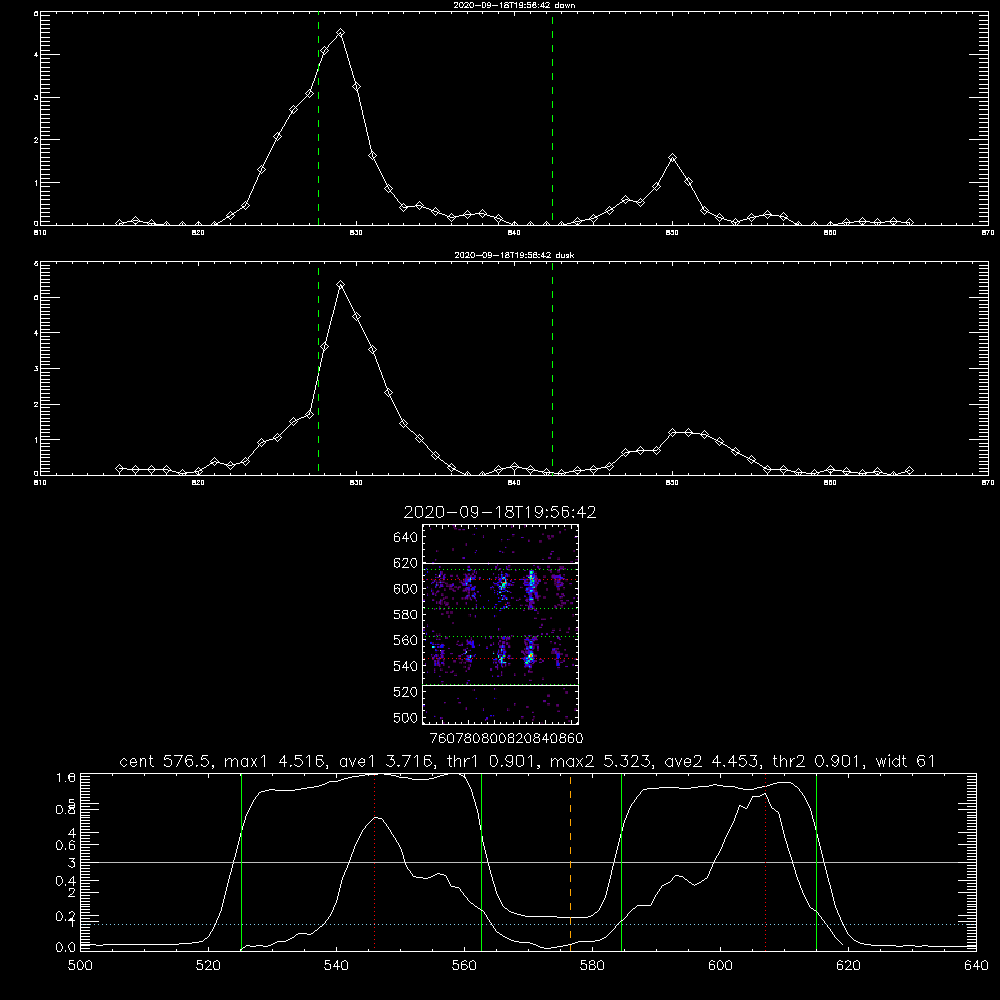1000x1000 pixels.
Task: Select the 'max1 4.516' value
Action: [x=276, y=761]
